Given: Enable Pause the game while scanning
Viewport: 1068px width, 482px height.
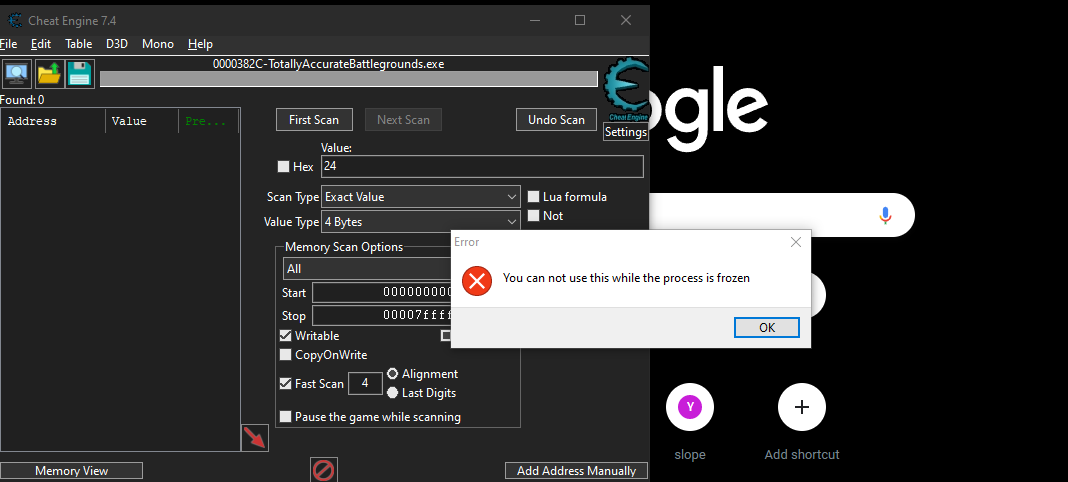Looking at the screenshot, I should [286, 417].
